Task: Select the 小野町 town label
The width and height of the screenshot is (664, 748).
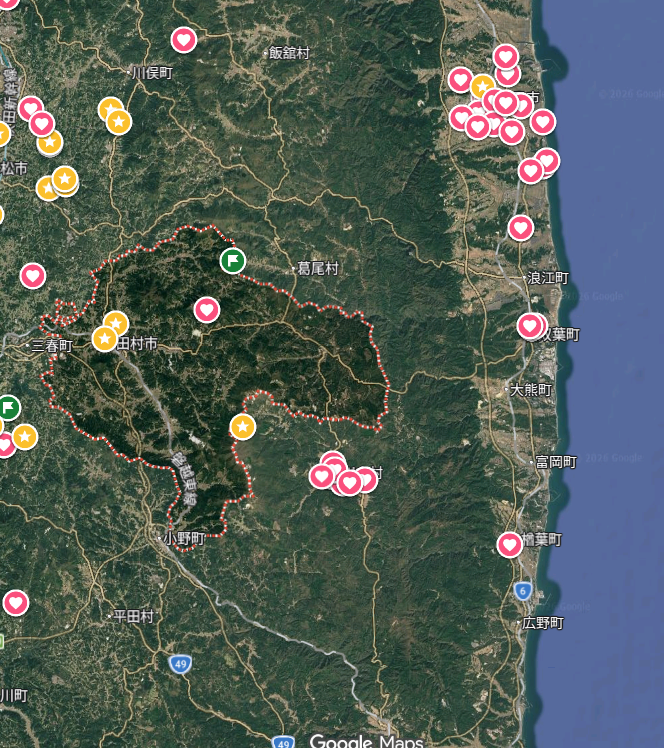Action: [183, 538]
